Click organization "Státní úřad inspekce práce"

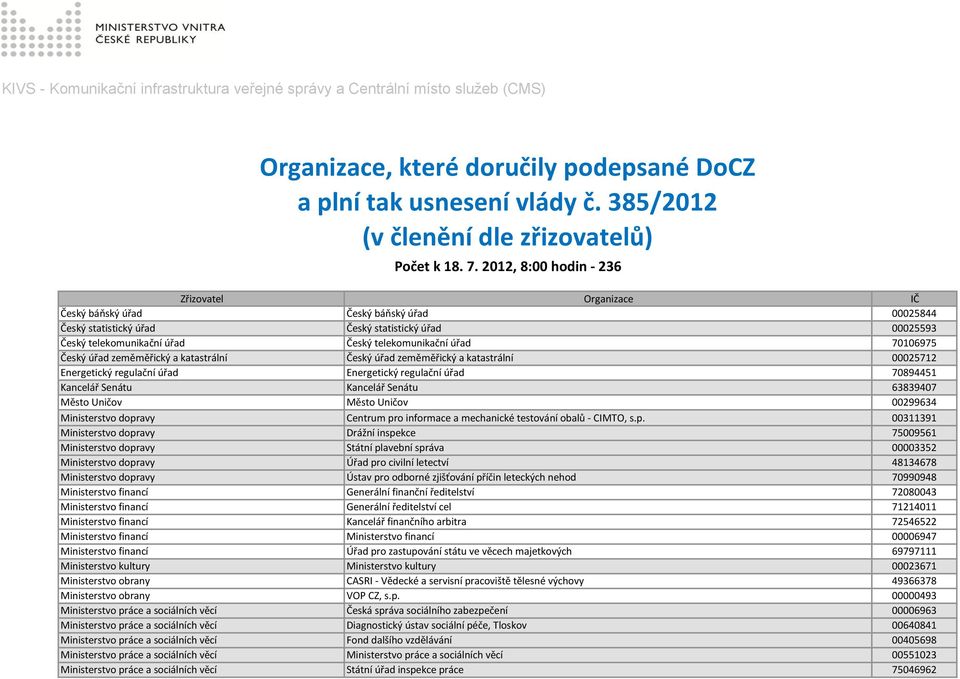pos(405,670)
